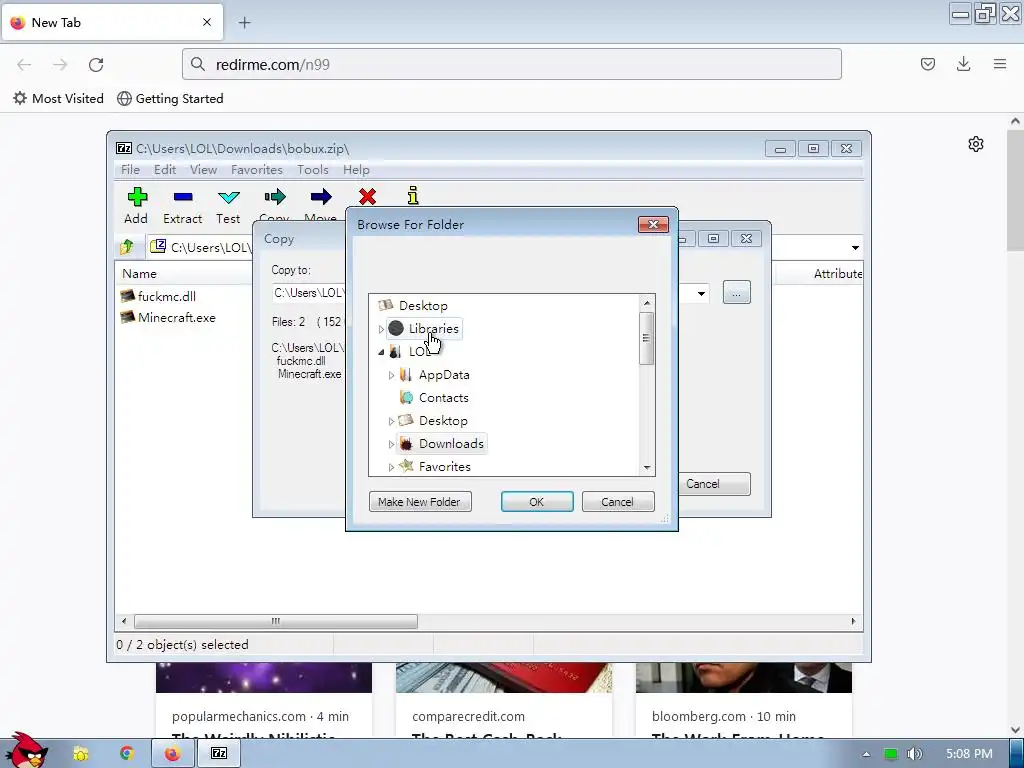Click the Move arrow icon in 7-Zip toolbar
This screenshot has width=1024, height=768.
tap(321, 197)
